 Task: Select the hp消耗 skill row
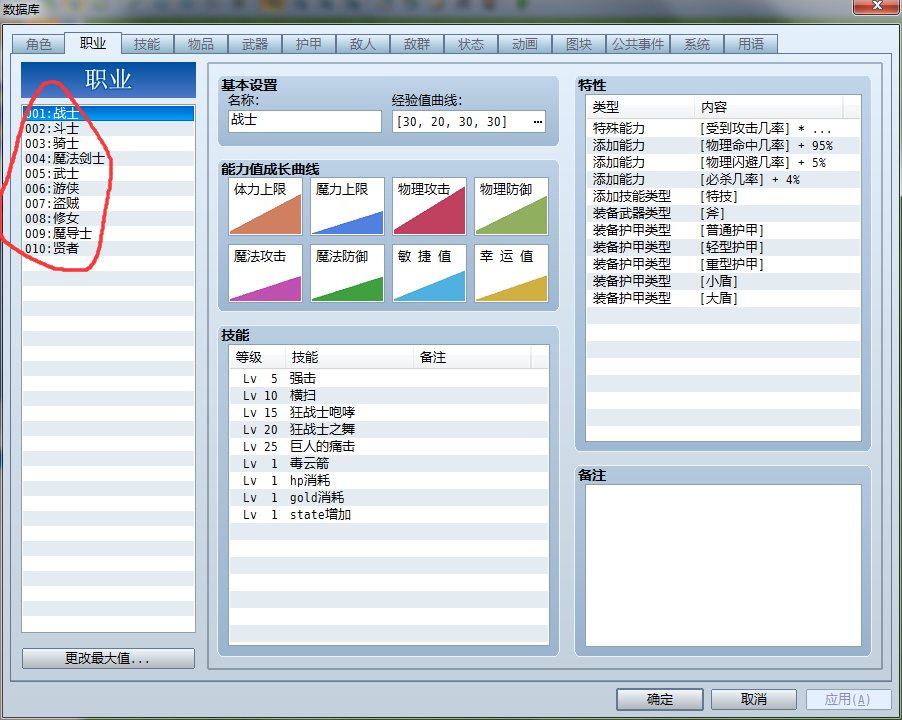click(389, 480)
